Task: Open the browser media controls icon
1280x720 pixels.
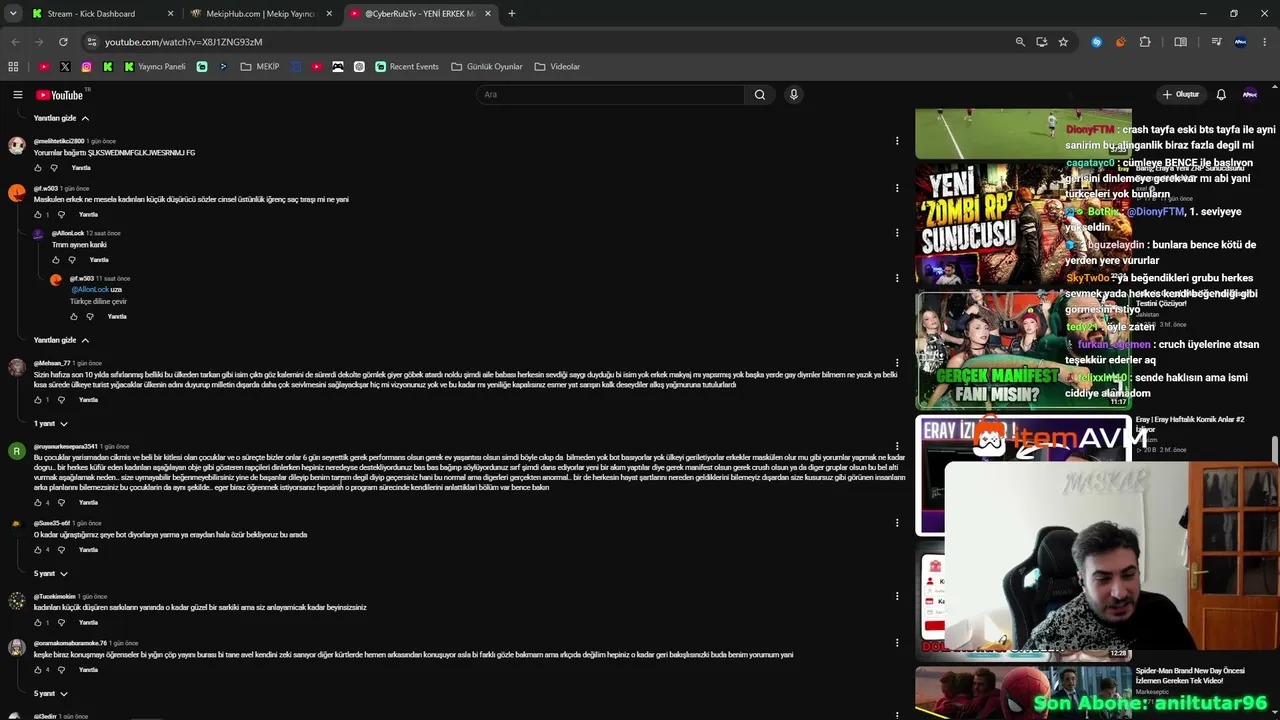Action: tap(1216, 42)
